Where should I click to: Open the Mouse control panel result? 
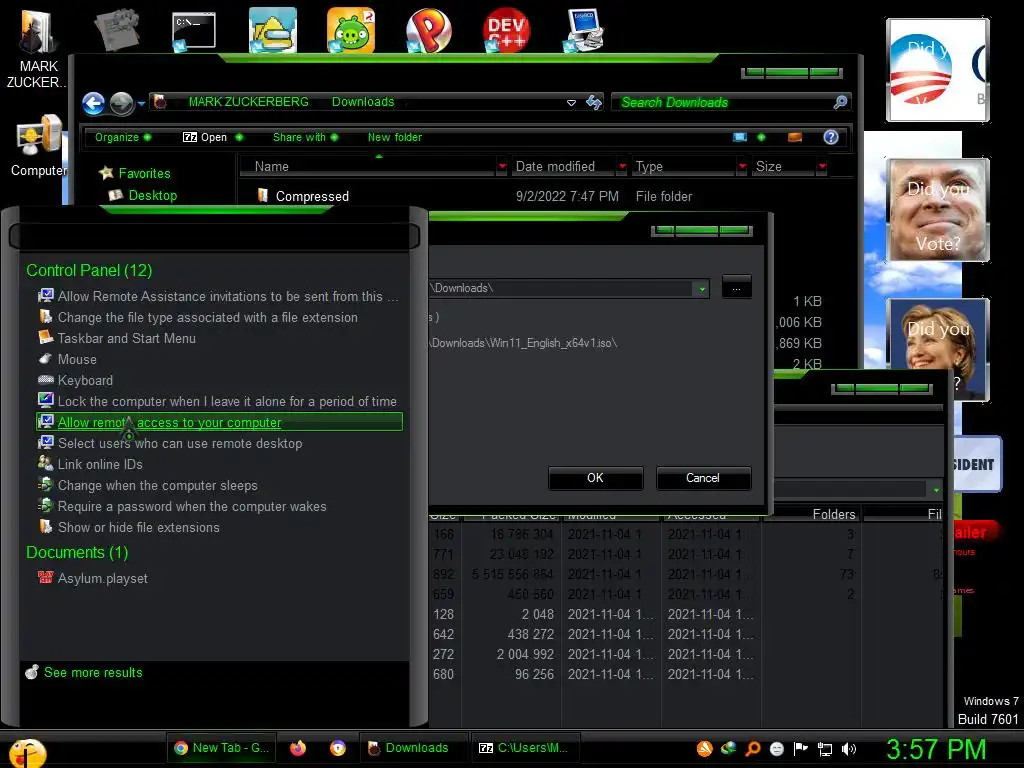click(77, 359)
